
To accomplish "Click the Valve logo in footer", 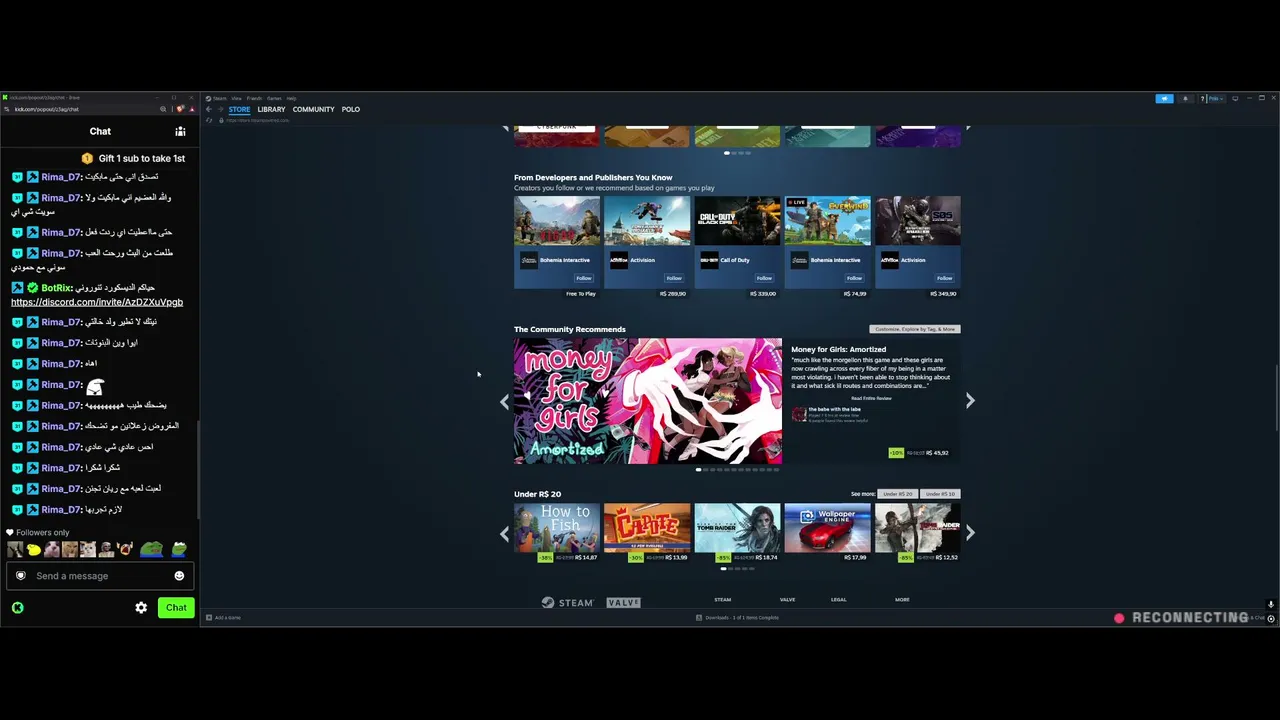I will pos(623,603).
